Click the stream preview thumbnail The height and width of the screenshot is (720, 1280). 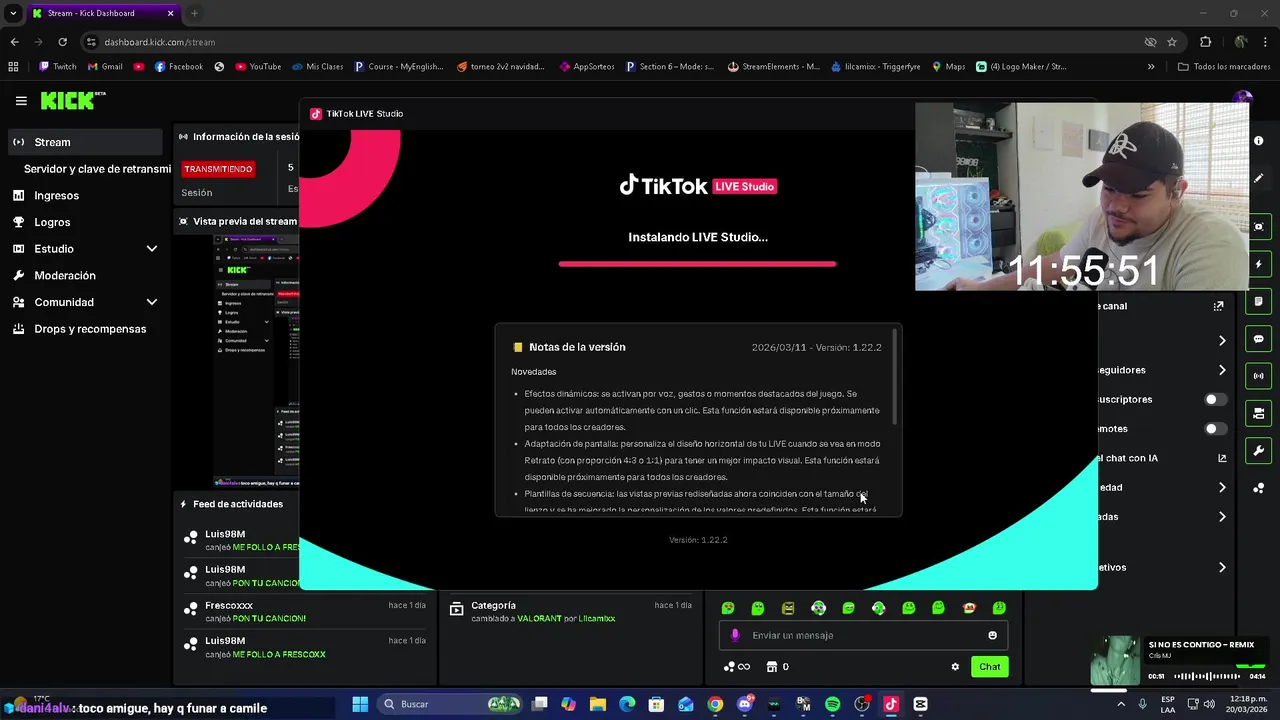256,361
